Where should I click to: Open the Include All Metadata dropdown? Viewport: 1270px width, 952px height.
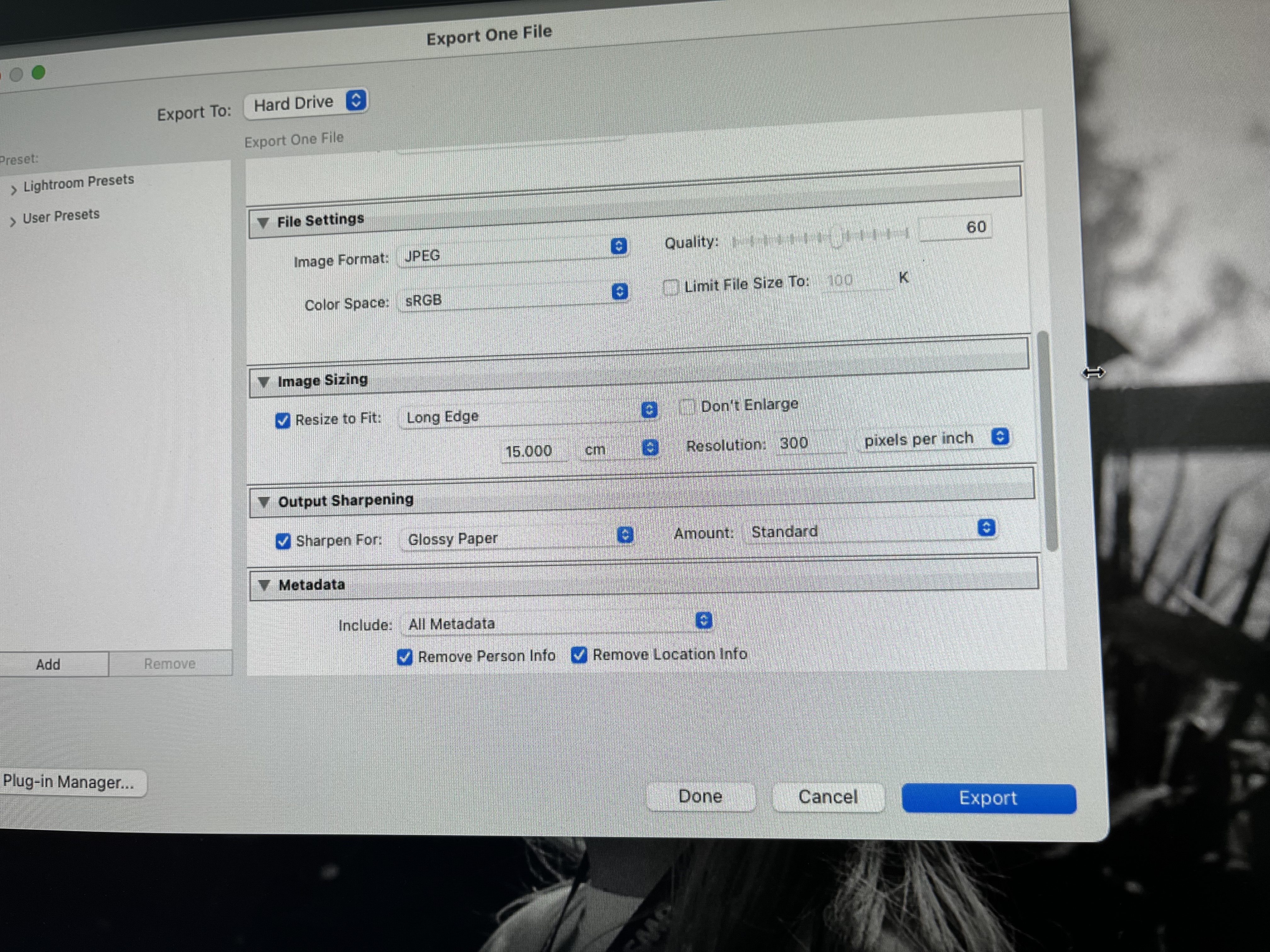(x=558, y=623)
